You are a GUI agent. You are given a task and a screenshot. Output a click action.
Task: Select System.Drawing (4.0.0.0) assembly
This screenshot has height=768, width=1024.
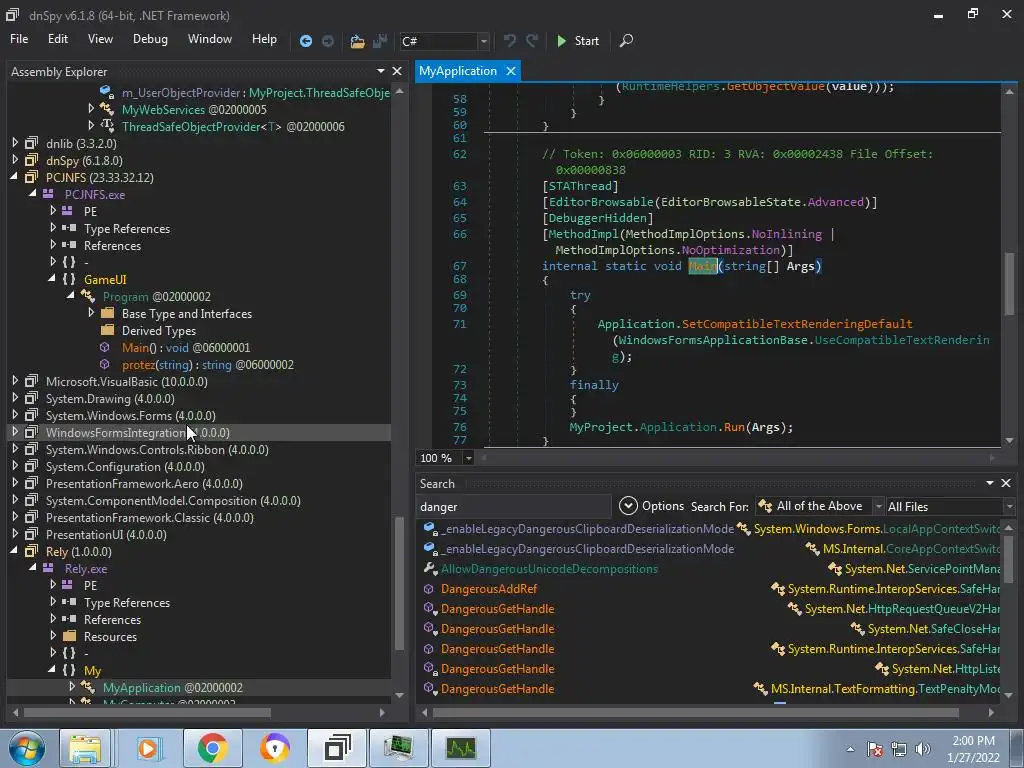coord(110,398)
